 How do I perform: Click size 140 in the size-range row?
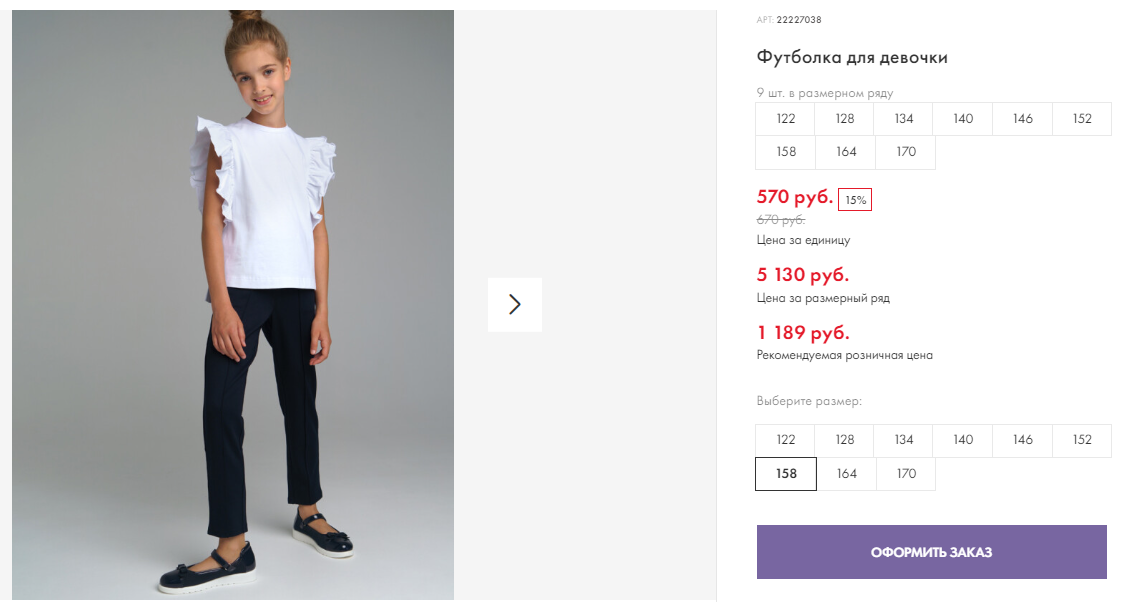coord(963,119)
